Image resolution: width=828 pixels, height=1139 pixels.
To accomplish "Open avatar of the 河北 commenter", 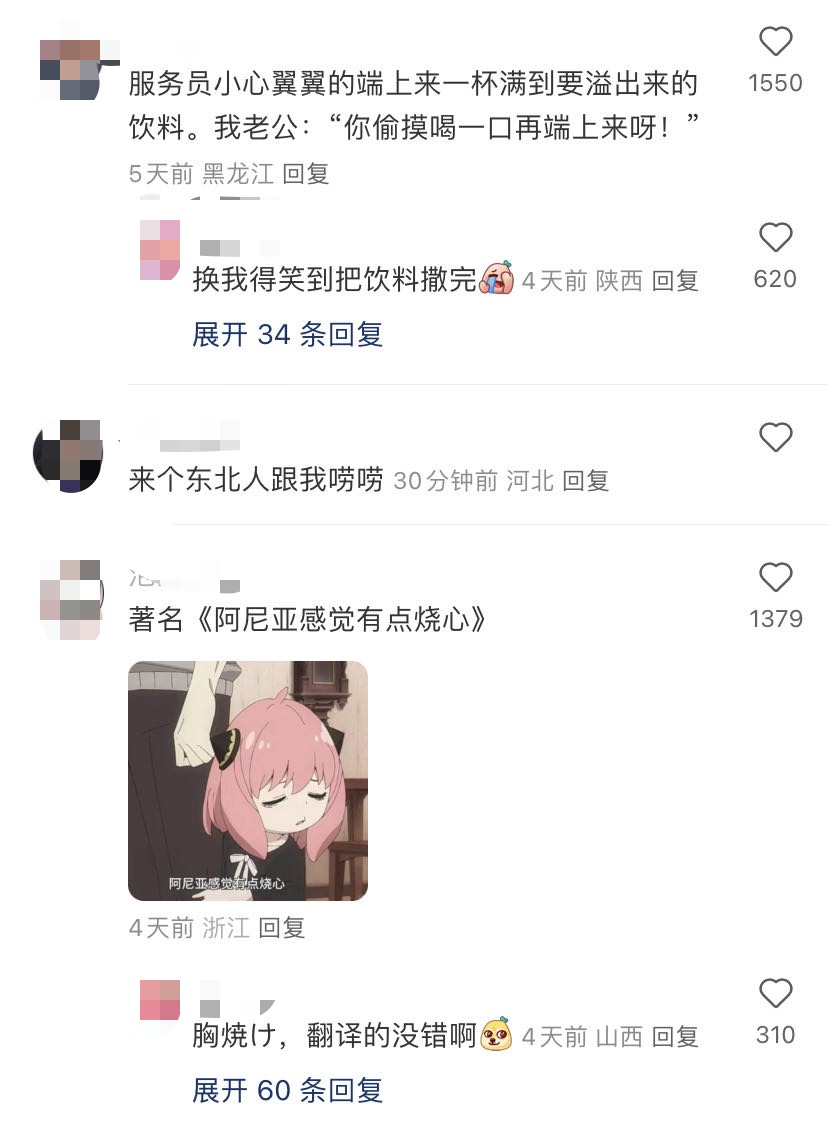I will (68, 456).
